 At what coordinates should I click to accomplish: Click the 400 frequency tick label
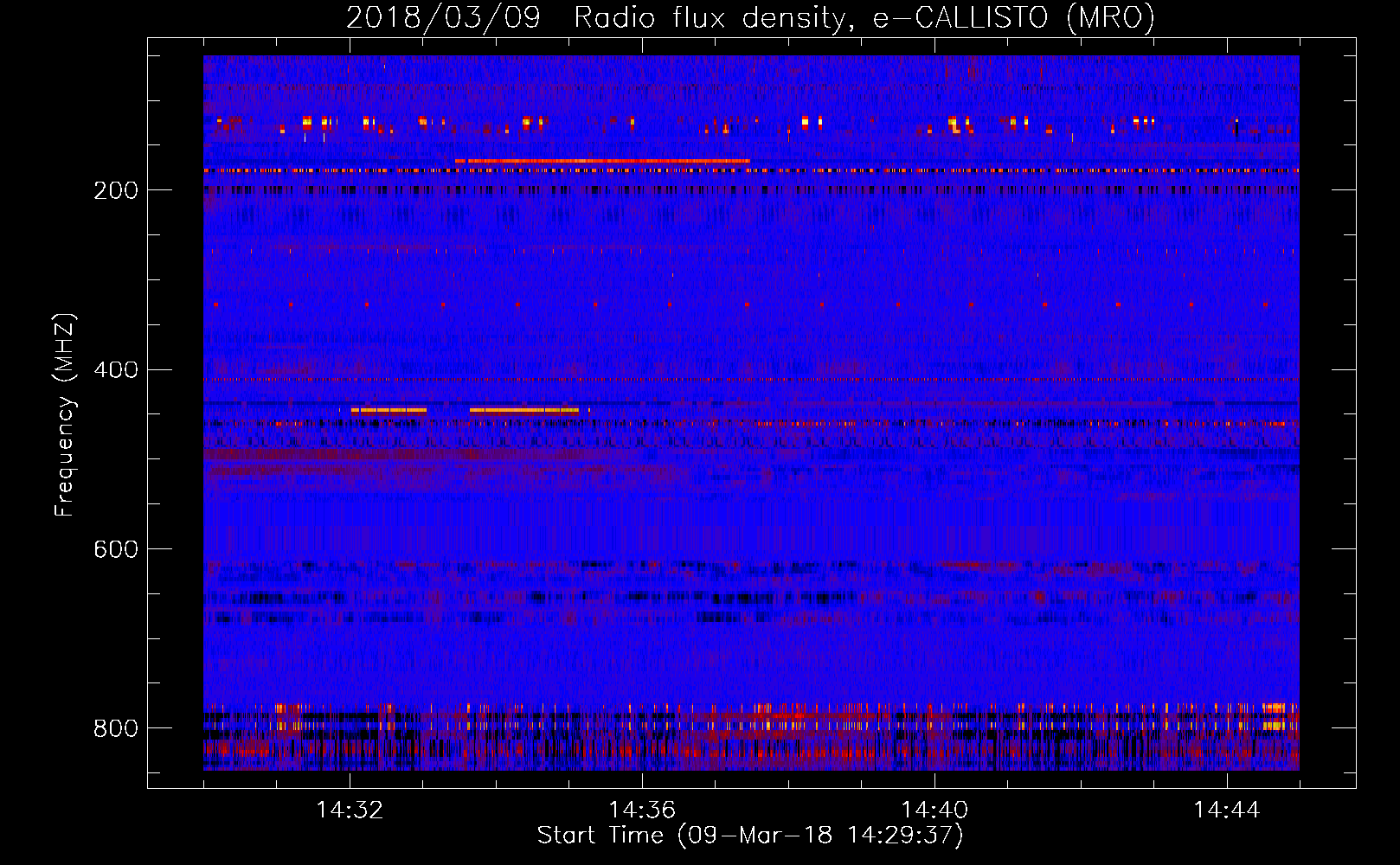(x=116, y=370)
